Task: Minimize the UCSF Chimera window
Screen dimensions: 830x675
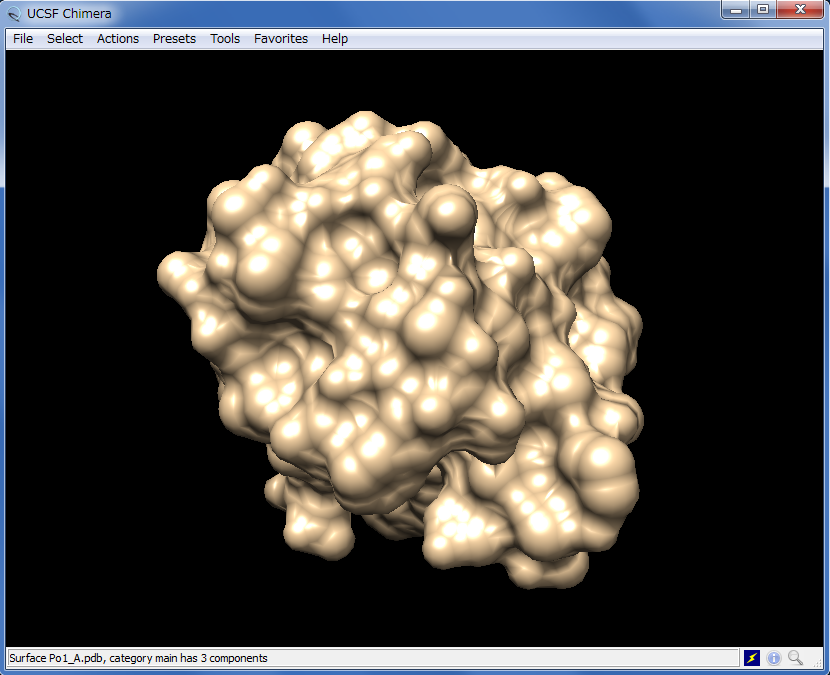Action: click(x=737, y=10)
